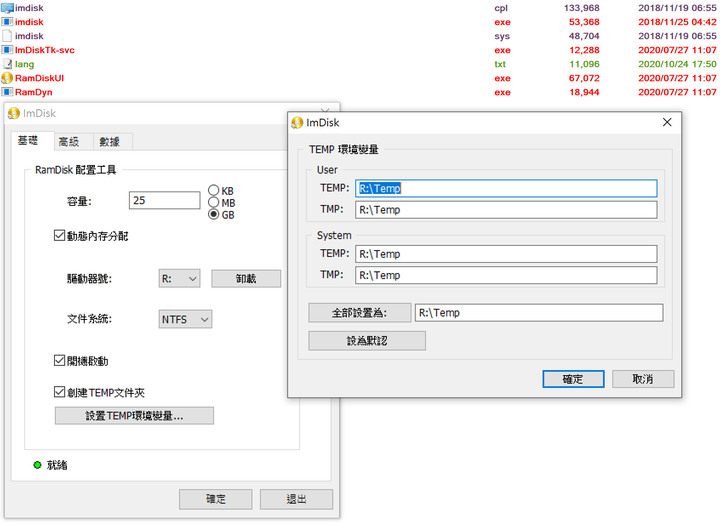Click the 退出 exit button
Image resolution: width=720 pixels, height=530 pixels.
tap(296, 499)
